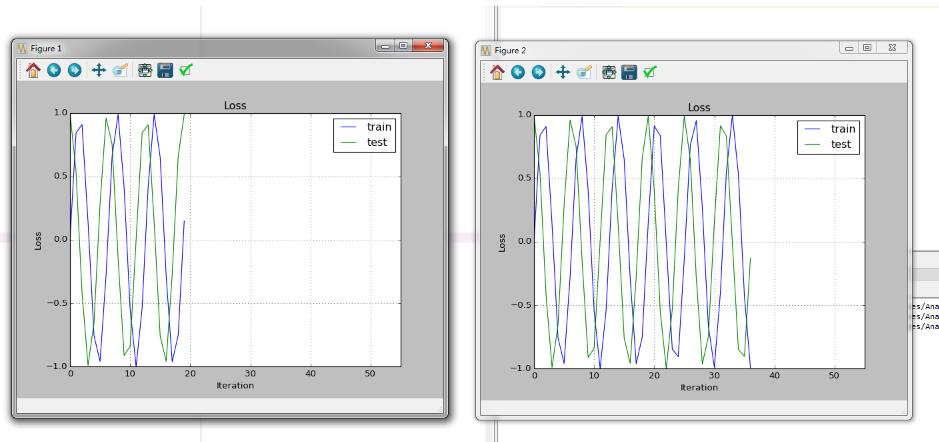The width and height of the screenshot is (939, 442).
Task: Click green checkmark icon in Figure 2 toolbar
Action: 651,72
